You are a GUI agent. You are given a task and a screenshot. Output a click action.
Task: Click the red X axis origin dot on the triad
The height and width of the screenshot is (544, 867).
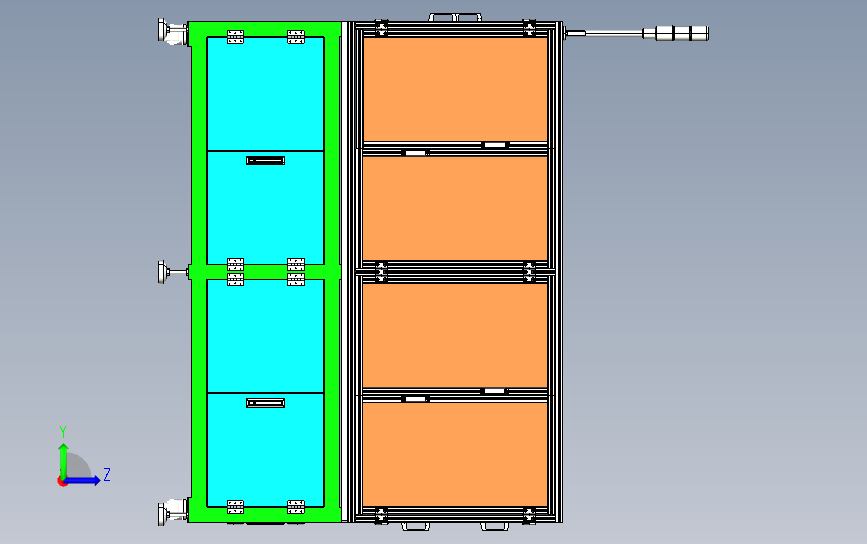pos(62,482)
